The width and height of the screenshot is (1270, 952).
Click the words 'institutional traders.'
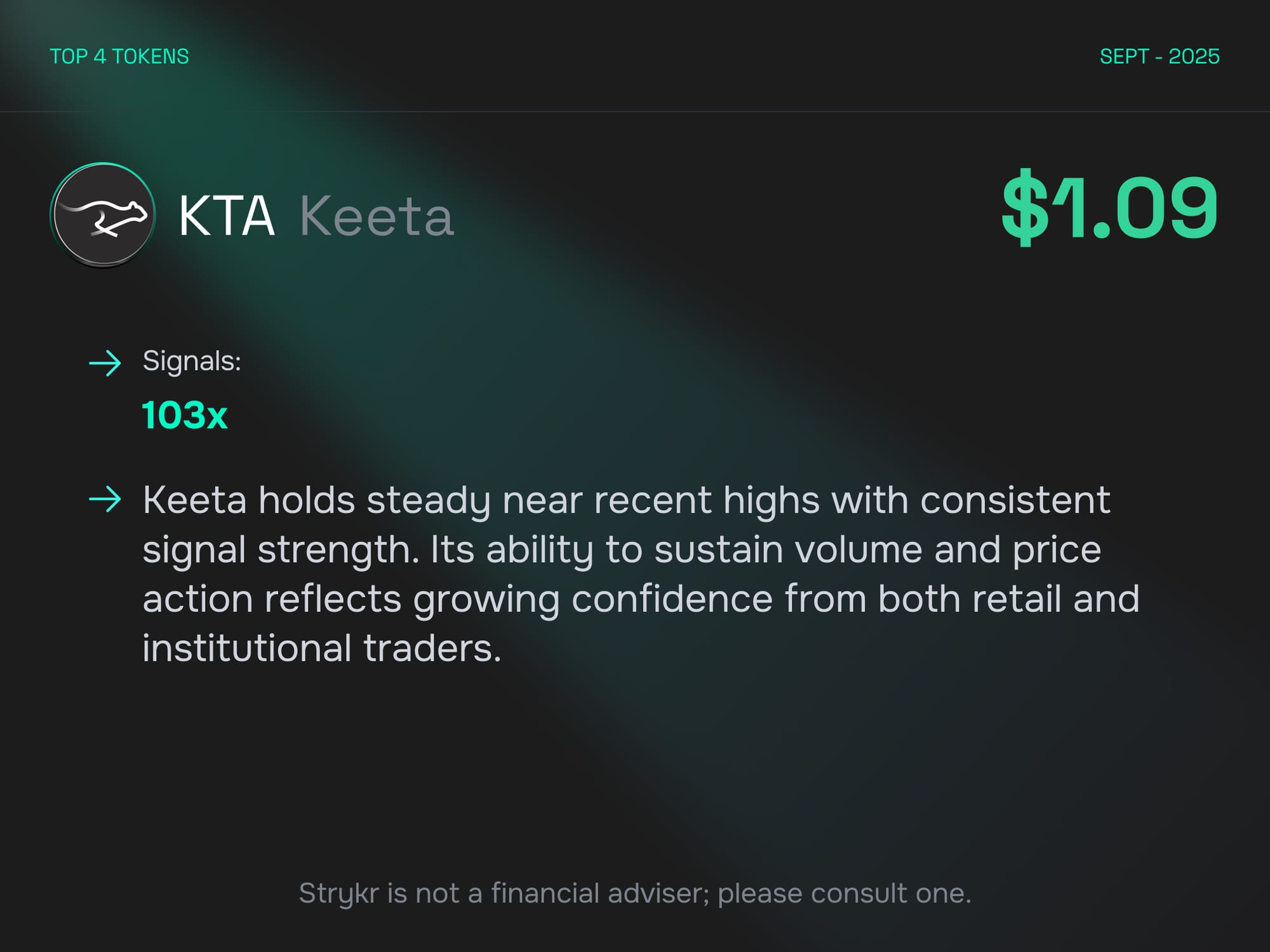point(322,649)
